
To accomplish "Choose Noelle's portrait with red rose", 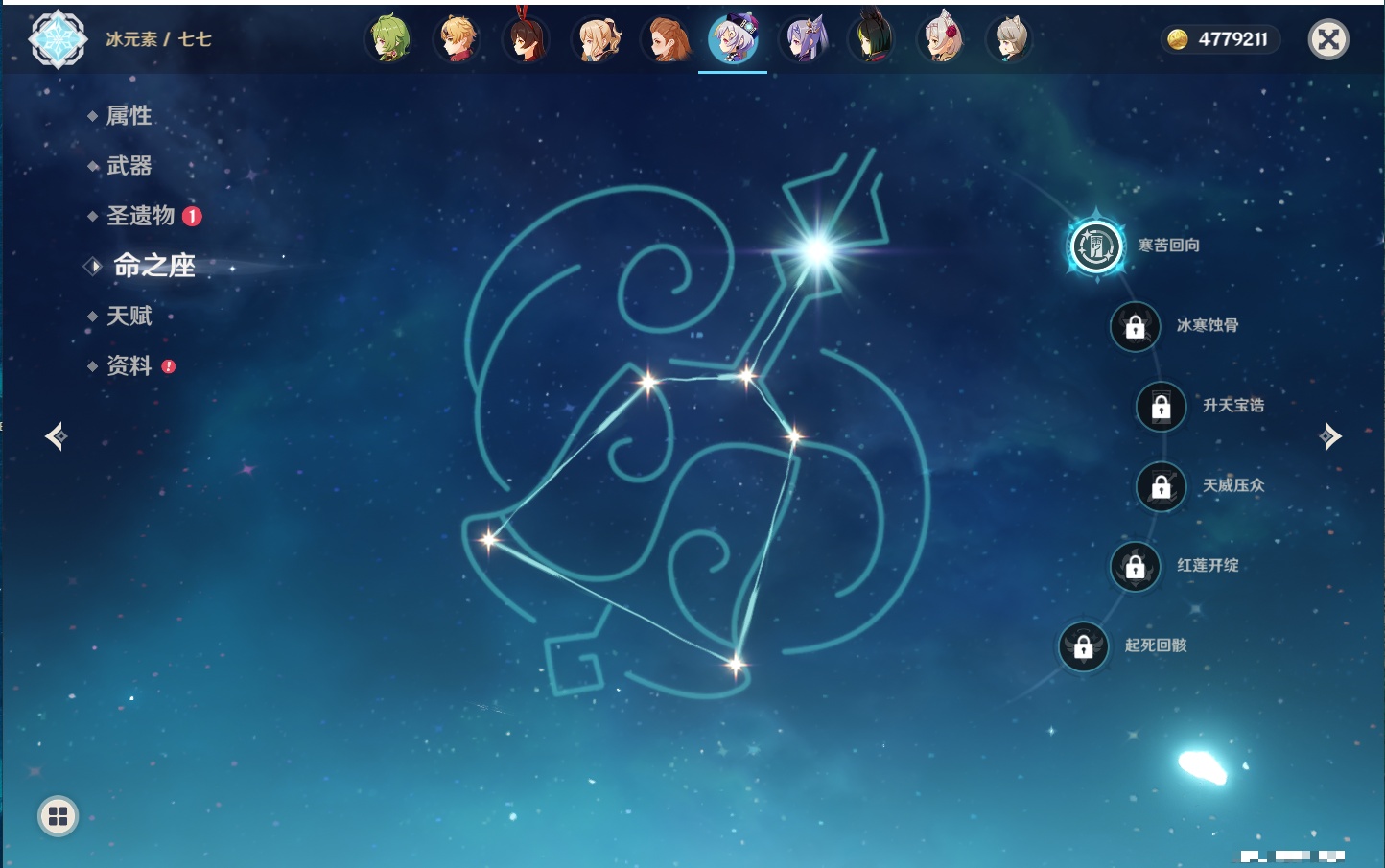I will click(941, 39).
